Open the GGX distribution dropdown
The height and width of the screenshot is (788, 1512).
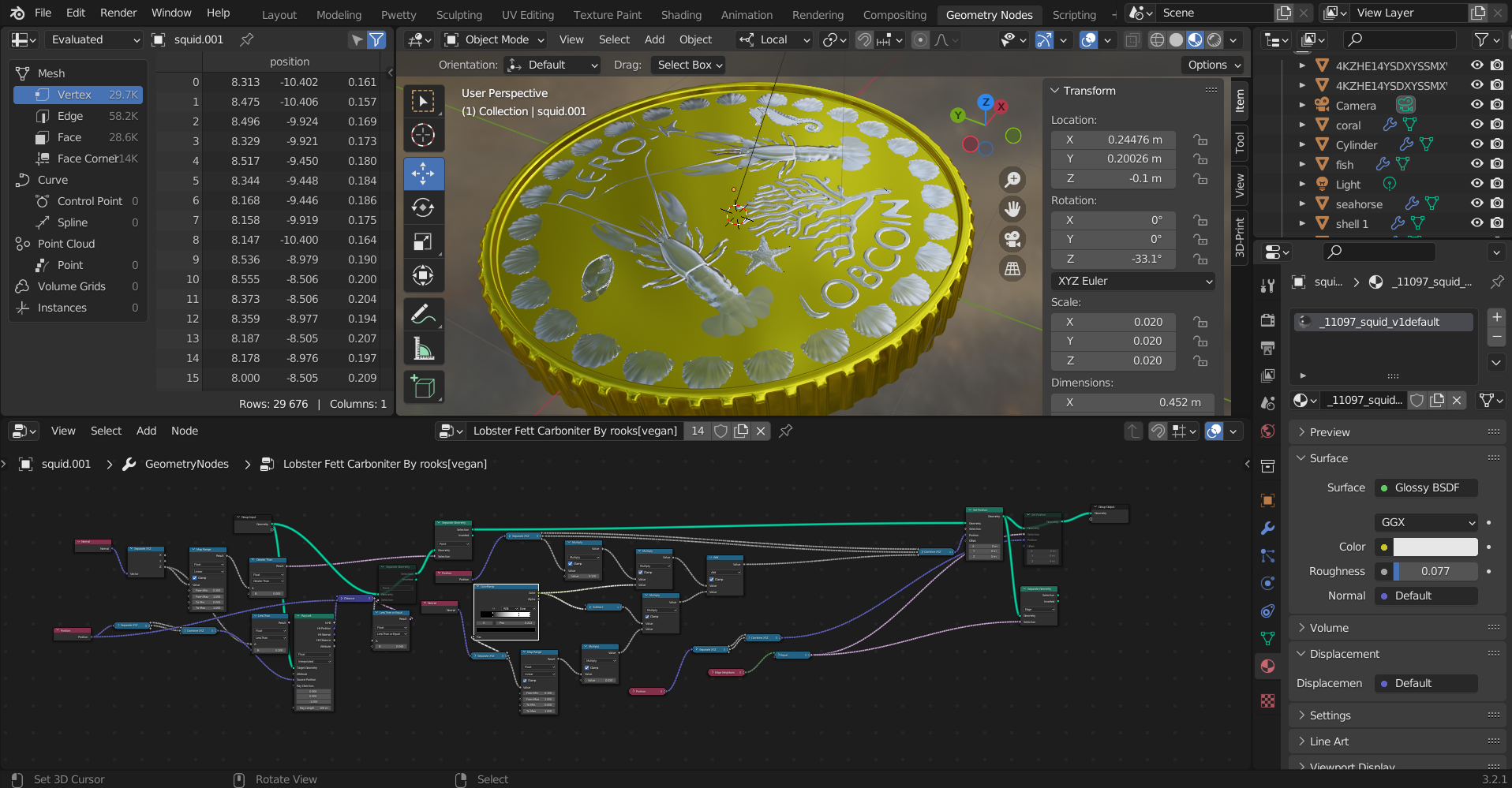(1427, 522)
